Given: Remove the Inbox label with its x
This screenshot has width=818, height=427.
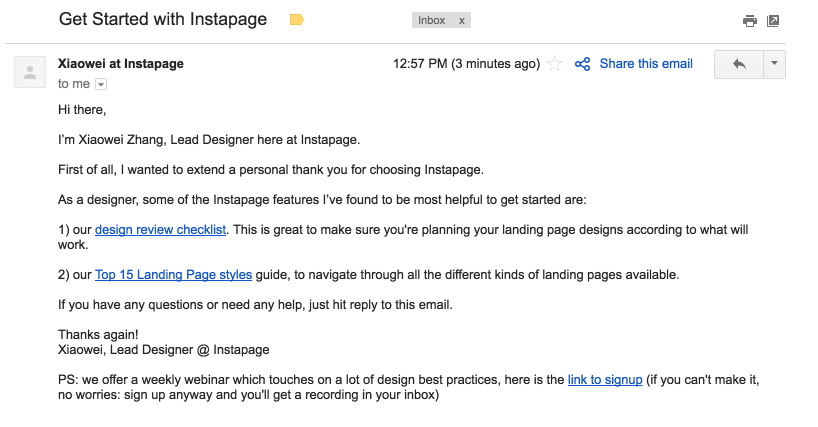Looking at the screenshot, I should 461,20.
